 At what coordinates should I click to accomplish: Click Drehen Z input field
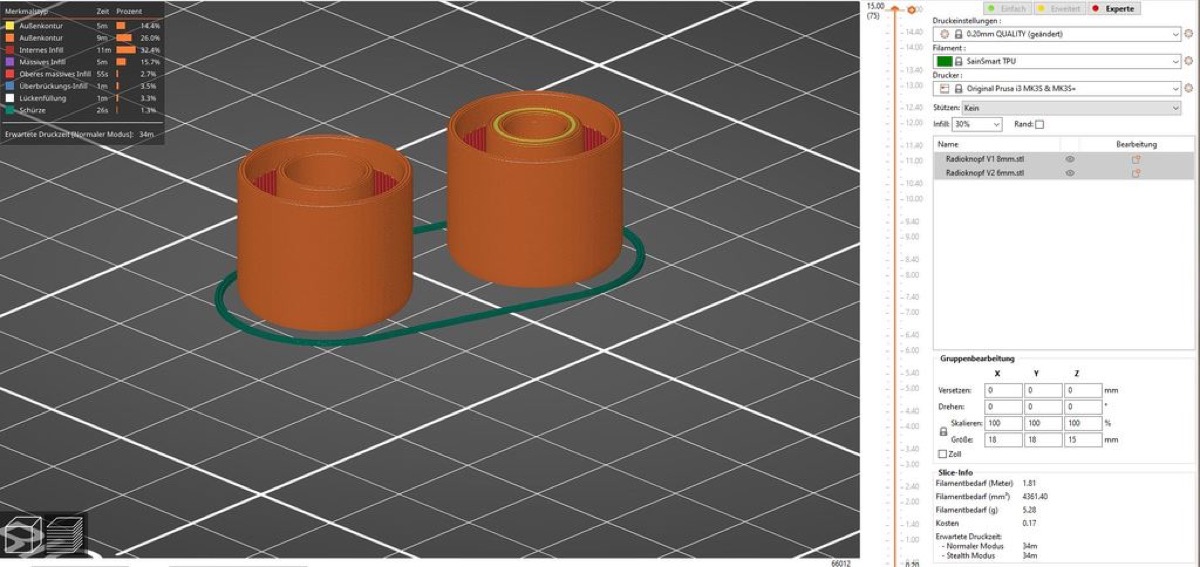(1082, 407)
